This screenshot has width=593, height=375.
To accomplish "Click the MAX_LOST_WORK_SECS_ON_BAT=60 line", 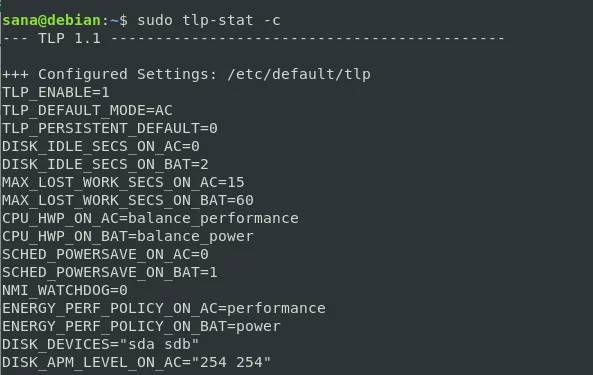I will [x=128, y=201].
